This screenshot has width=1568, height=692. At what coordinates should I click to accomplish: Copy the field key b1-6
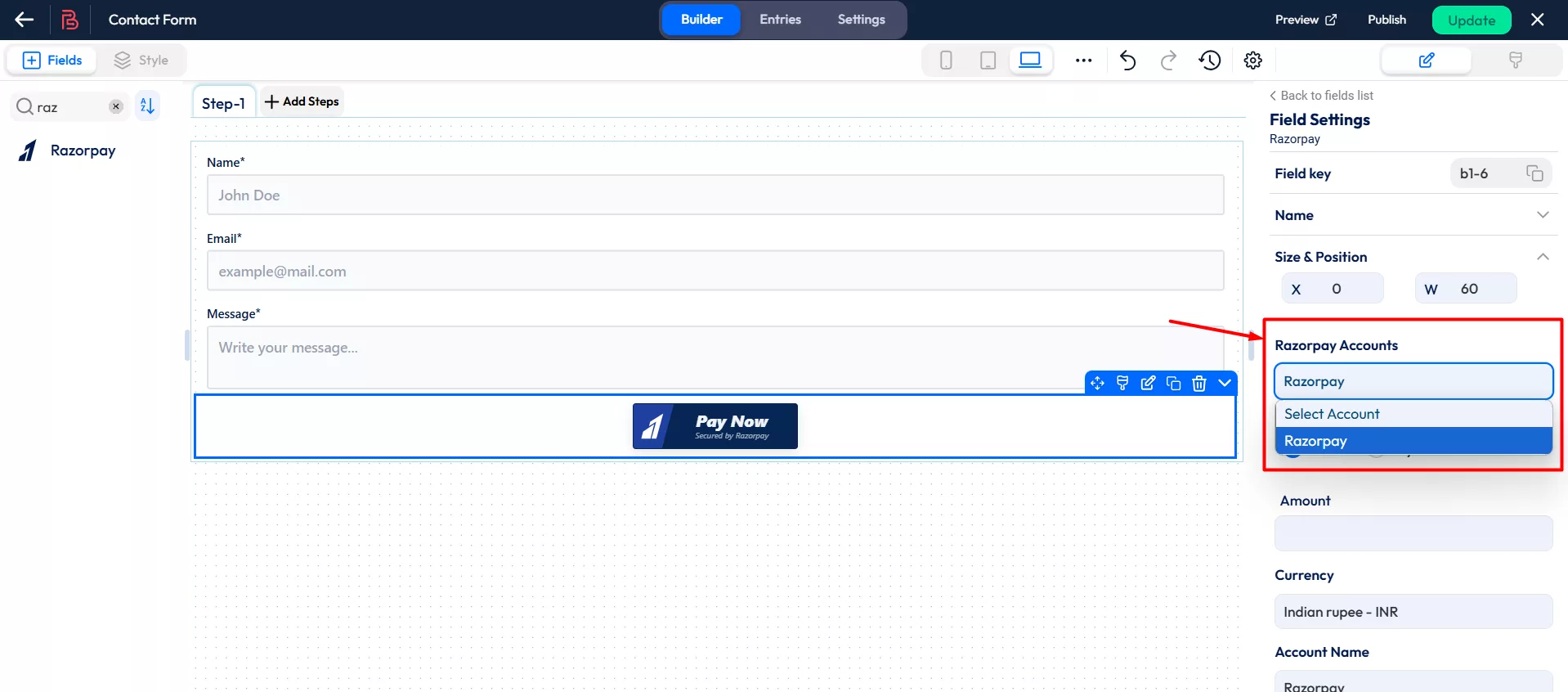[1534, 173]
